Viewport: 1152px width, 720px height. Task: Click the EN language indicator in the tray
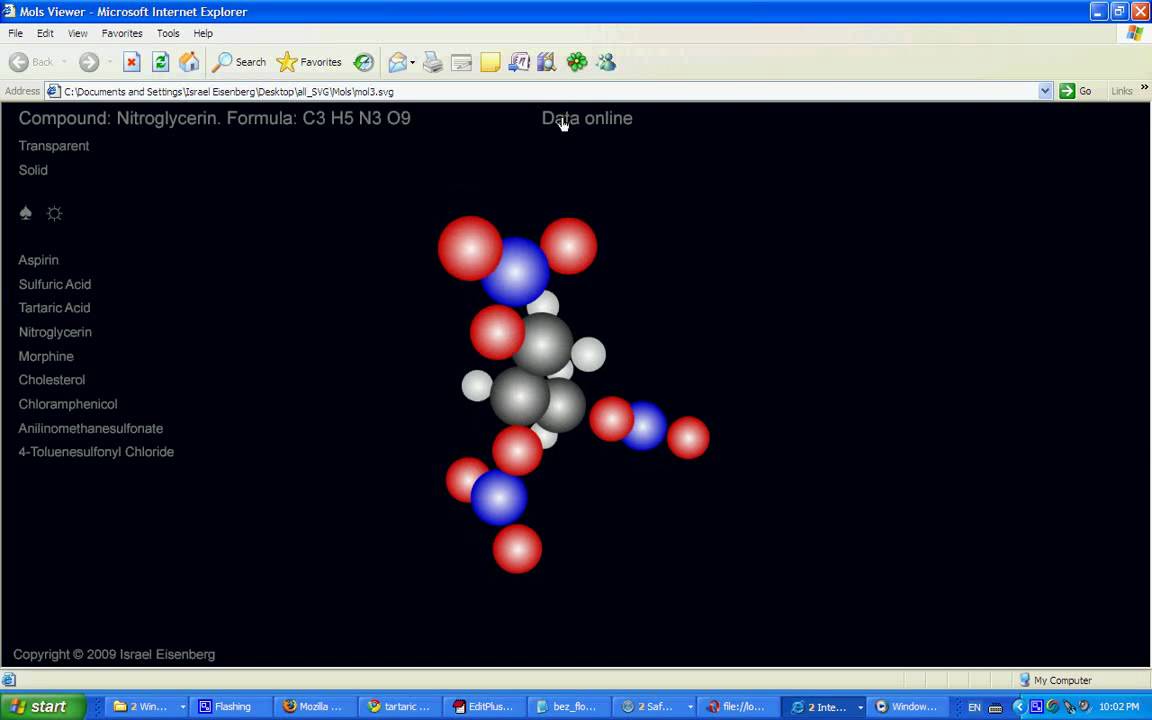tap(974, 708)
